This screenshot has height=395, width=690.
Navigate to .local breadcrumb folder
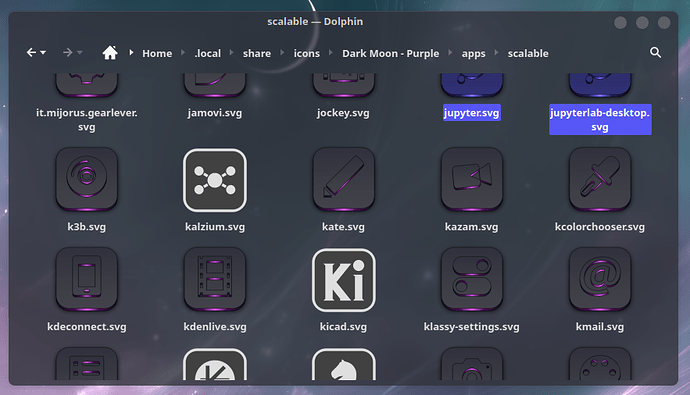pos(208,53)
